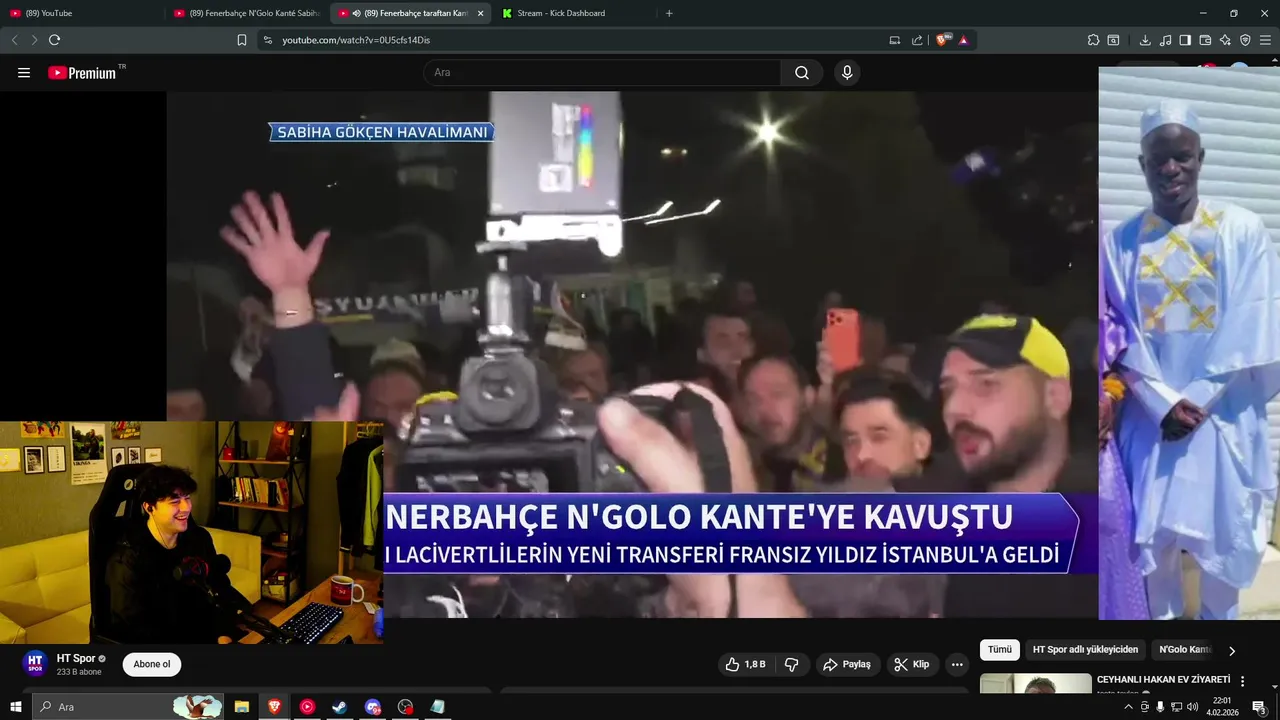1280x720 pixels.
Task: Go forward with the browser forward arrow
Action: point(34,40)
